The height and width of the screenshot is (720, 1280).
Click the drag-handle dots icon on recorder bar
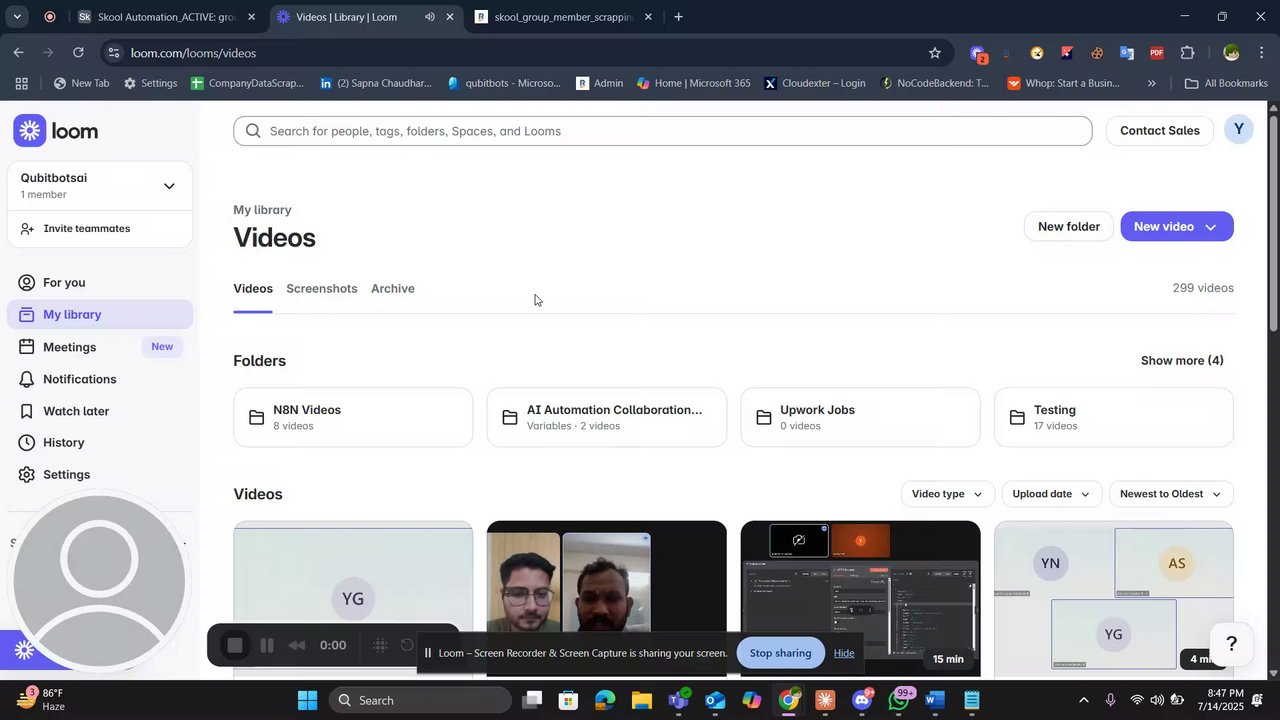380,646
